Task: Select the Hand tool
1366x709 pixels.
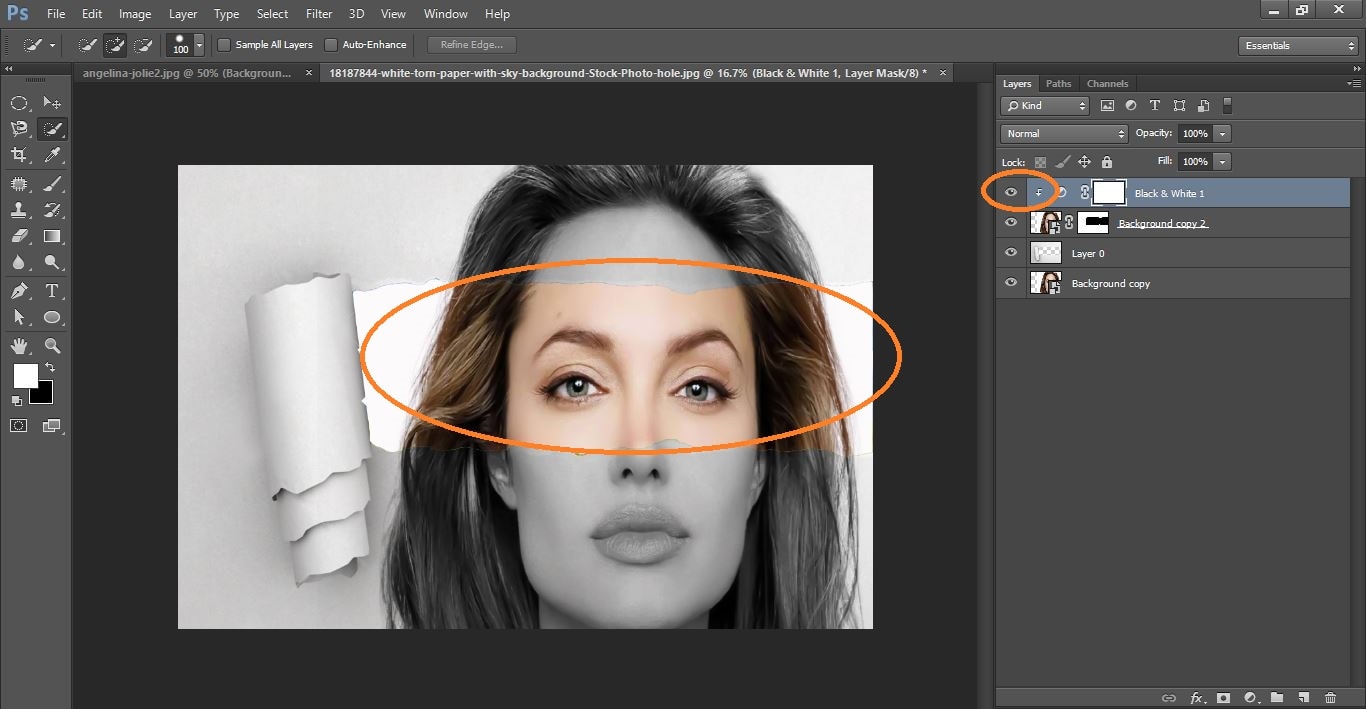Action: 19,345
